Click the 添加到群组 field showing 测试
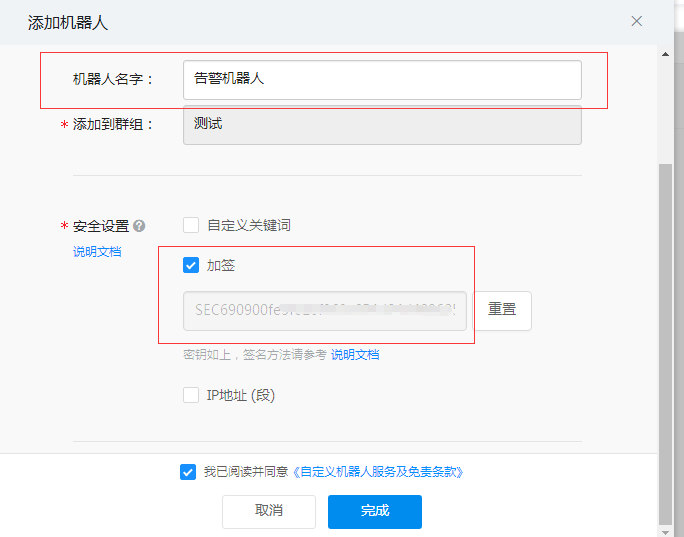This screenshot has height=537, width=684. pos(382,125)
